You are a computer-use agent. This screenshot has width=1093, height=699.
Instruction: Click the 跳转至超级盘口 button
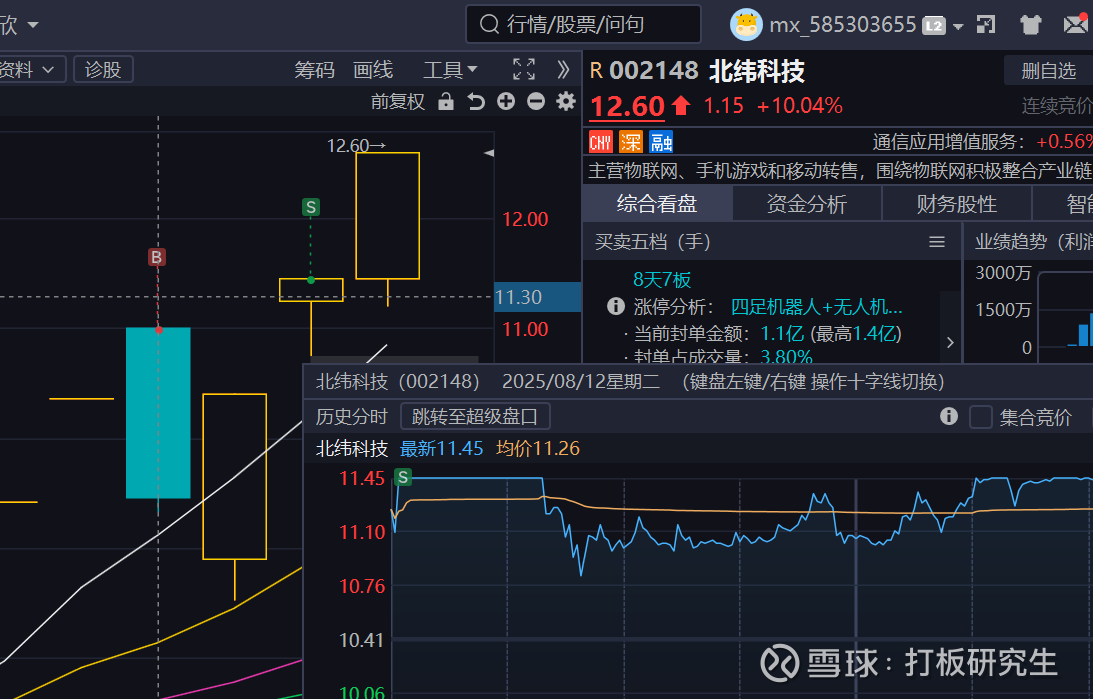475,417
